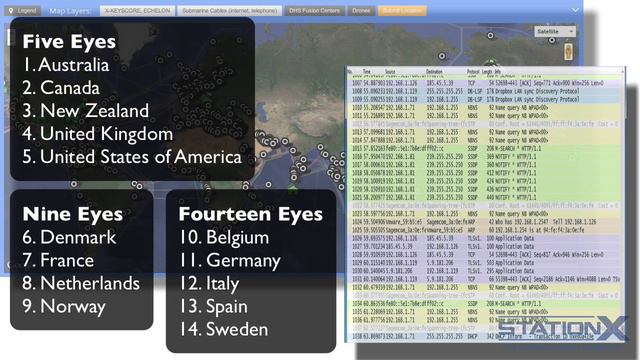
Task: Click the New Zealand list entry
Action: click(x=86, y=111)
